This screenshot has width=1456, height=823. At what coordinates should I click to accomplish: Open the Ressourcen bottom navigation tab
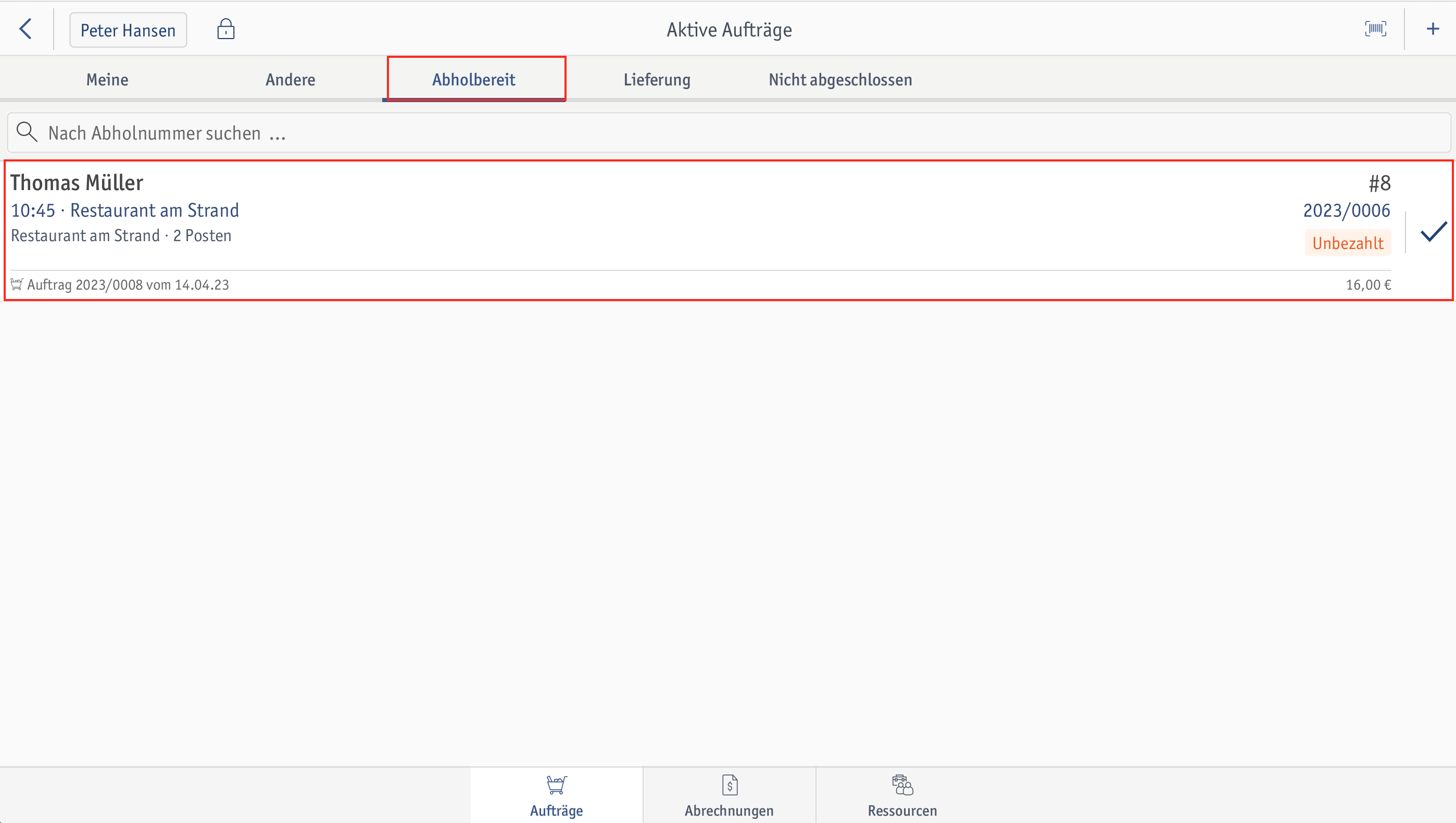902,795
